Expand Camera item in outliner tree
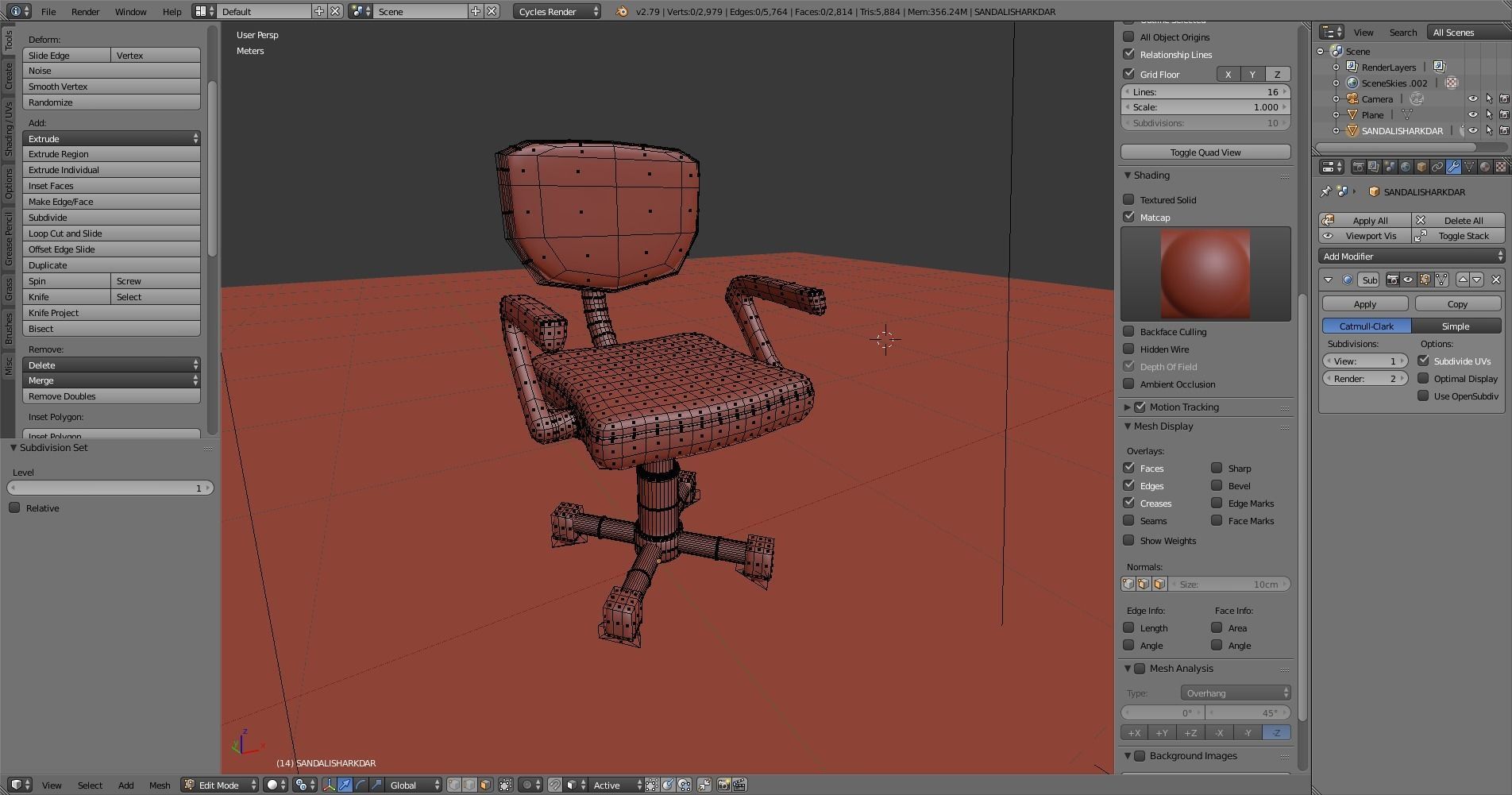The image size is (1512, 795). tap(1336, 99)
